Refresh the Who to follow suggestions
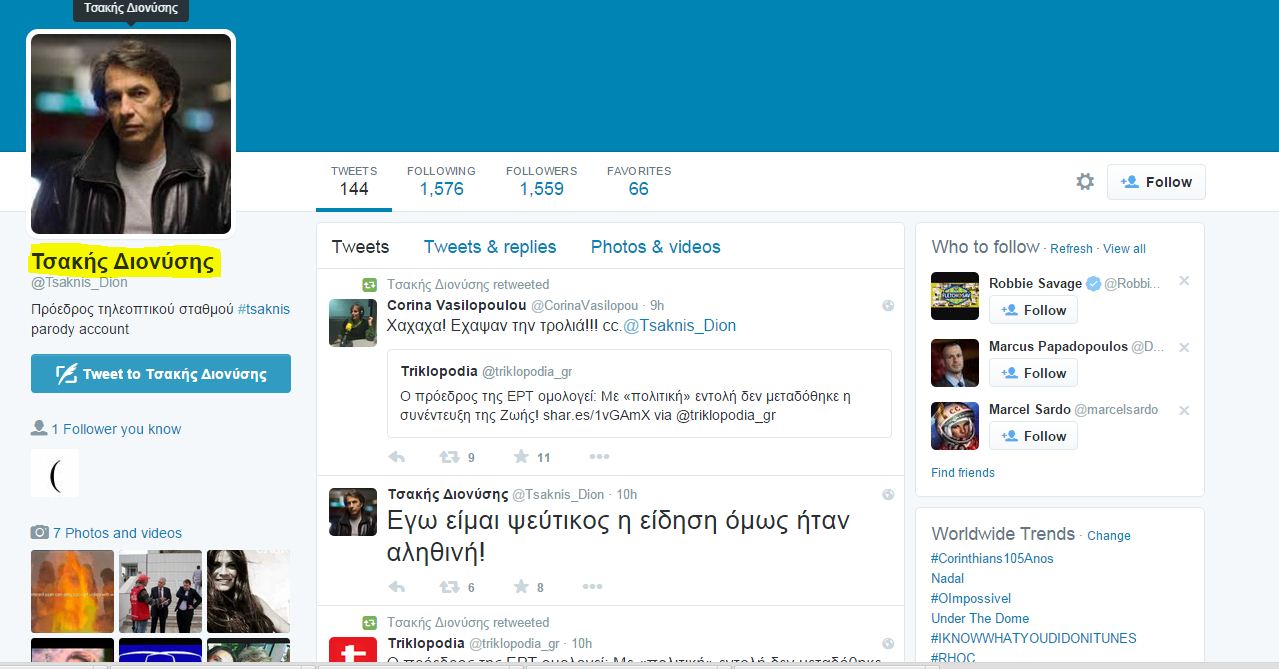This screenshot has width=1279, height=669. [1071, 249]
